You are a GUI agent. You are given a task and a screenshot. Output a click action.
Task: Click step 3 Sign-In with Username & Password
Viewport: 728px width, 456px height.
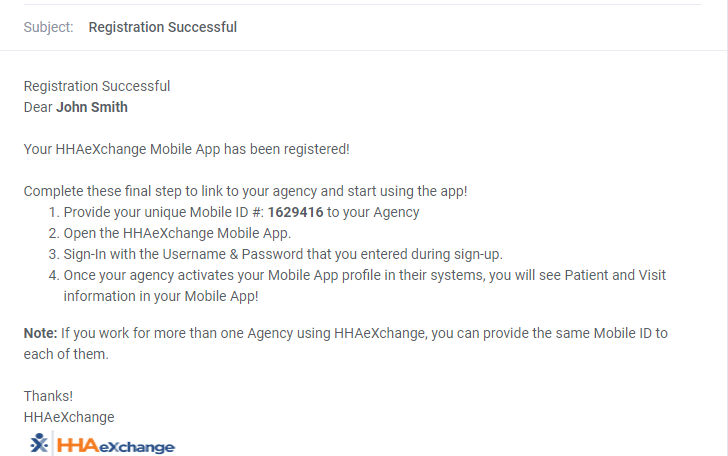tap(283, 254)
